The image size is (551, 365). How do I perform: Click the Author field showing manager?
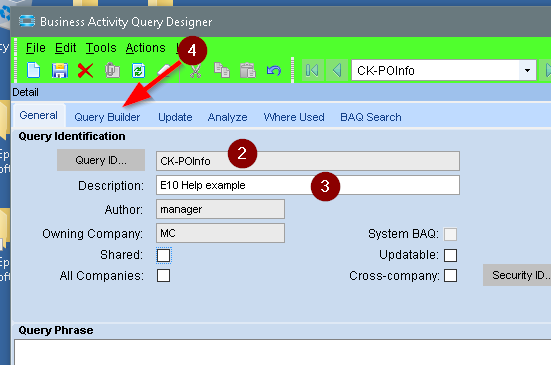pyautogui.click(x=220, y=209)
